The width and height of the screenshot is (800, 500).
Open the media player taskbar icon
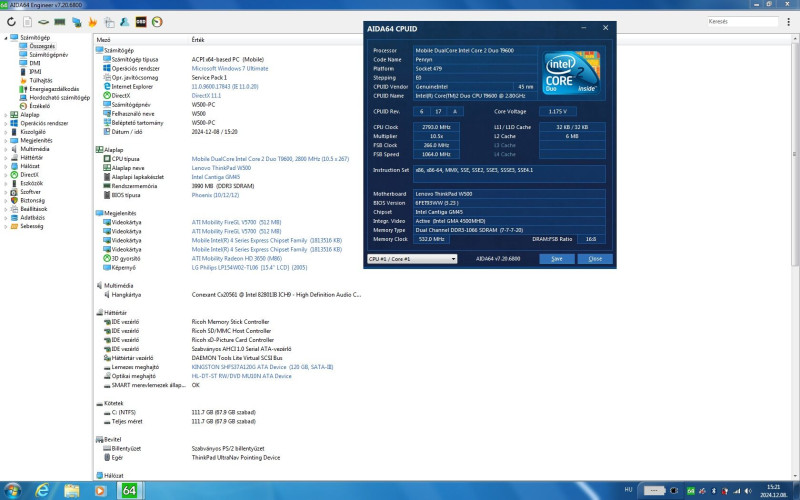pos(101,490)
